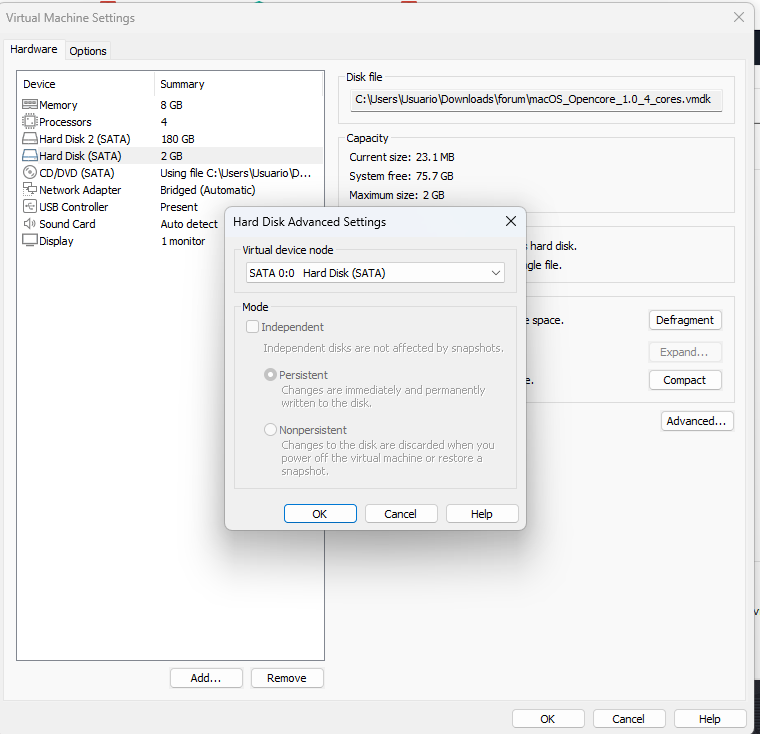Select the USB Controller icon
The height and width of the screenshot is (734, 760).
(30, 207)
